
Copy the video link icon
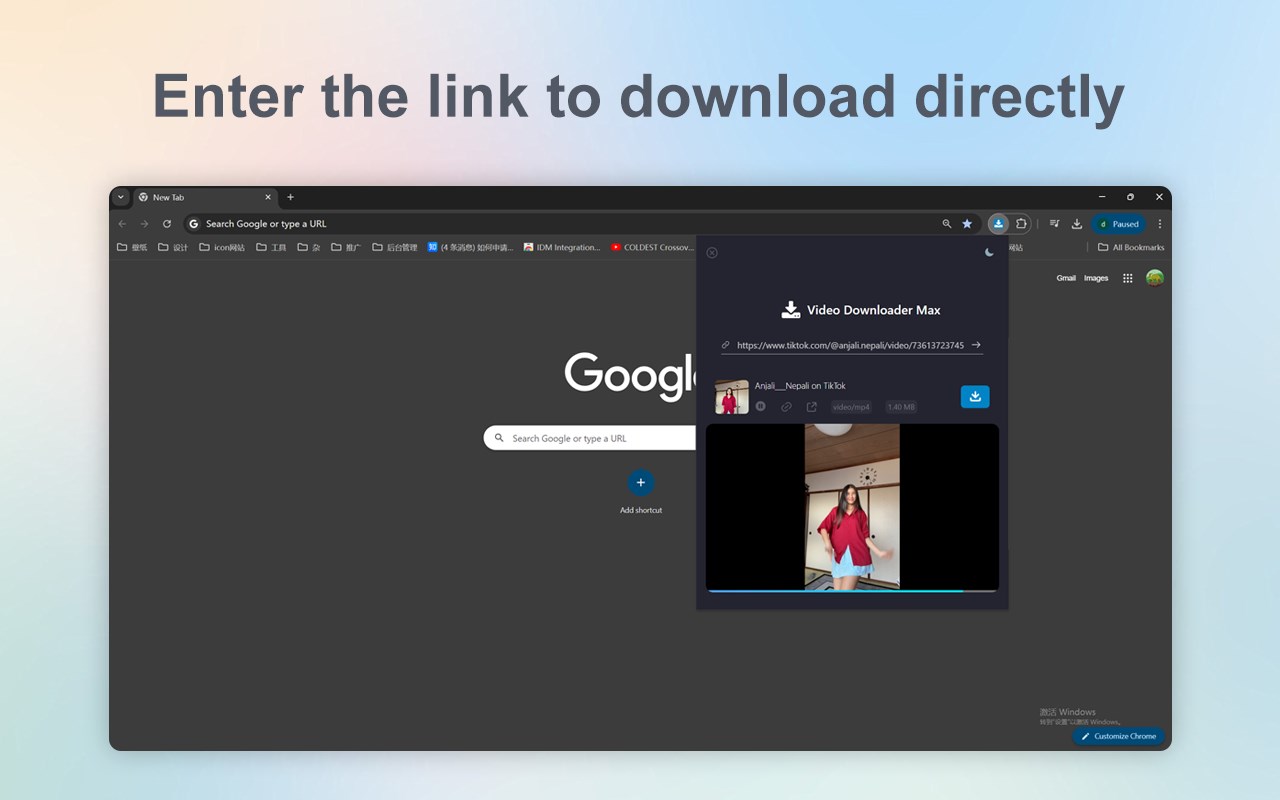786,406
